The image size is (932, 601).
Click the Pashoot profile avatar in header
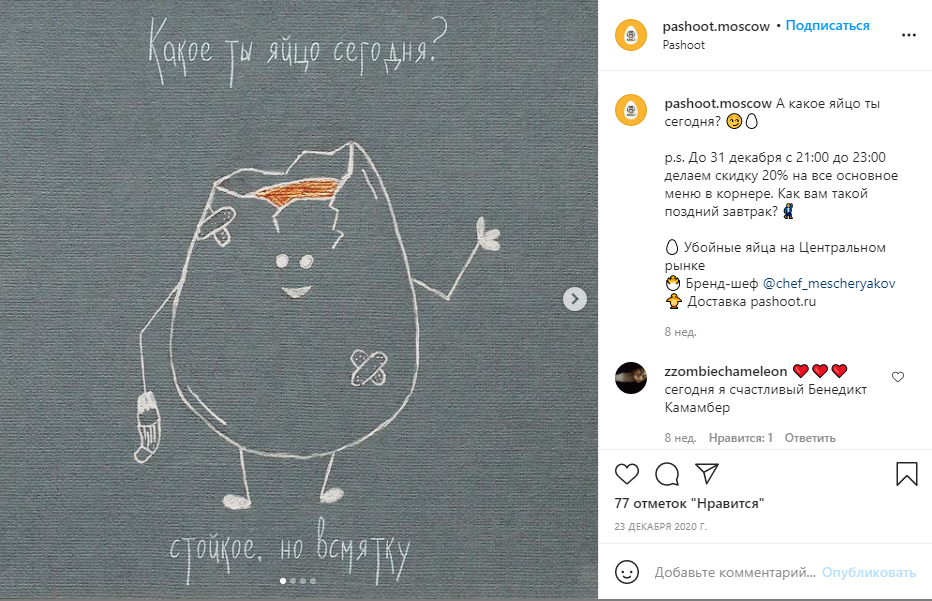pos(631,35)
